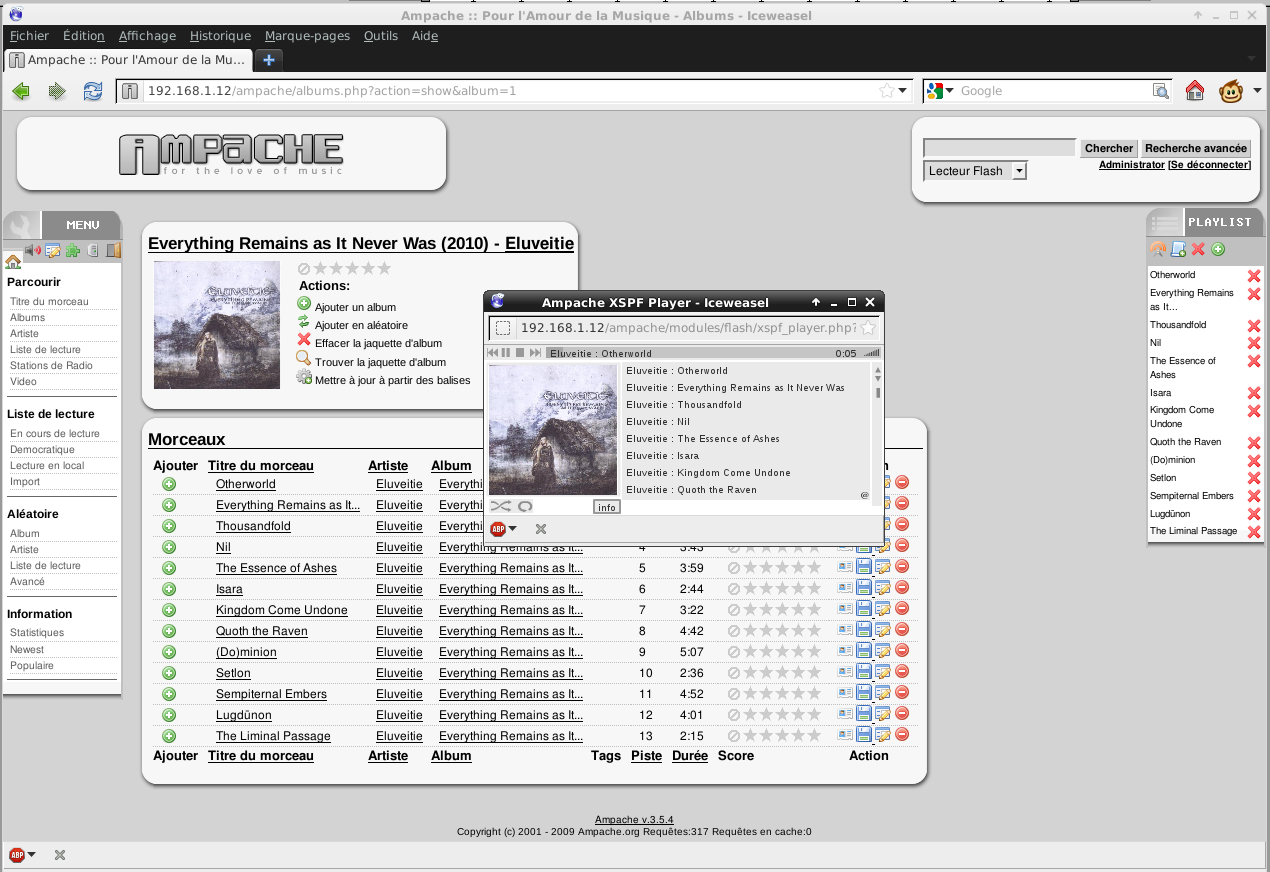The width and height of the screenshot is (1270, 872).
Task: Click the Ajouter en aléatoire link
Action: tap(361, 325)
